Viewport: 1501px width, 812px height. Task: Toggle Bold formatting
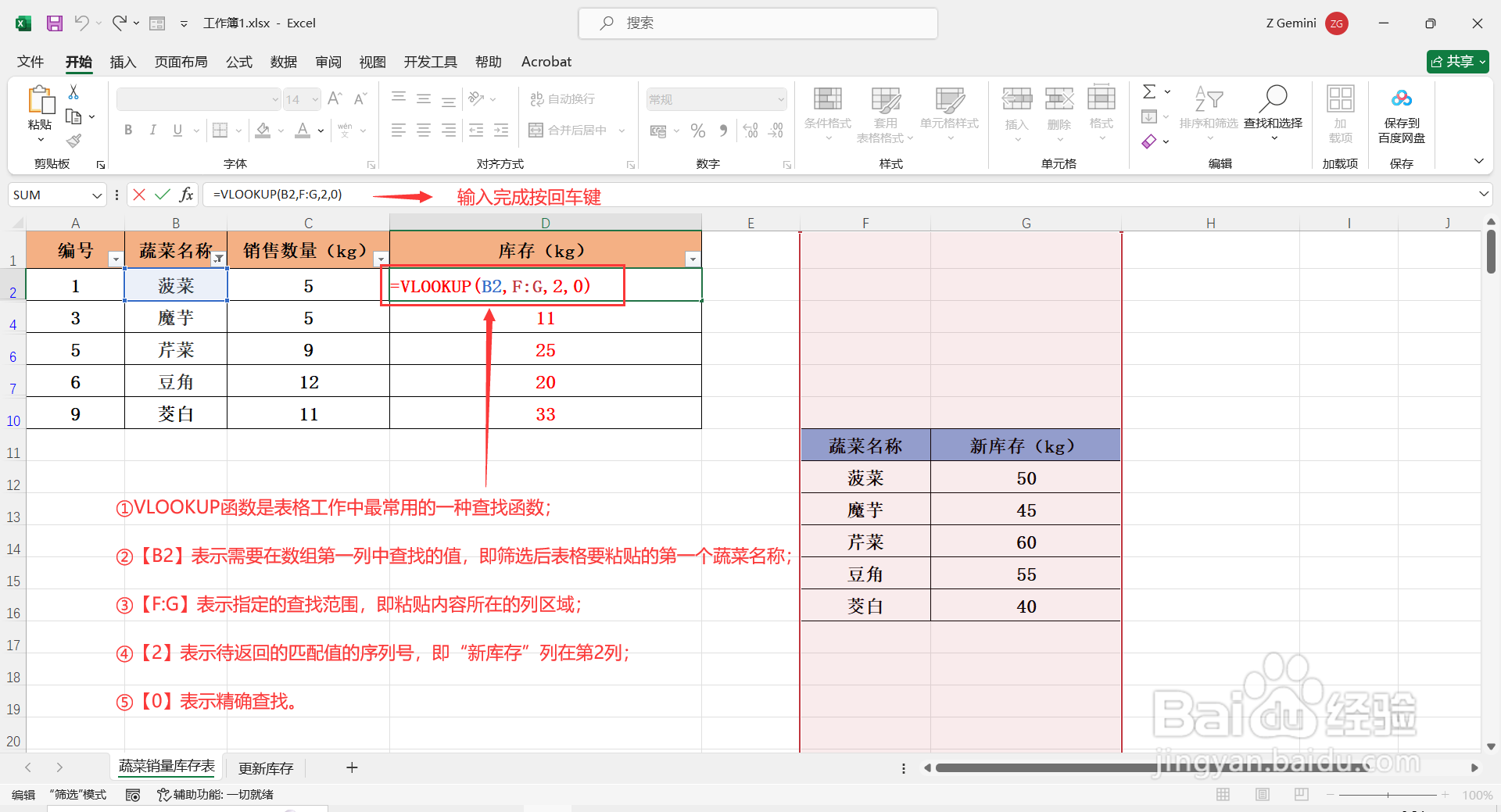click(x=128, y=131)
